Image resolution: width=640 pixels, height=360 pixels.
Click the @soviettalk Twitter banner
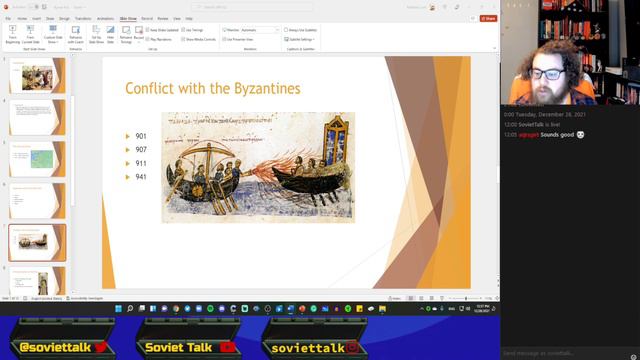point(63,347)
